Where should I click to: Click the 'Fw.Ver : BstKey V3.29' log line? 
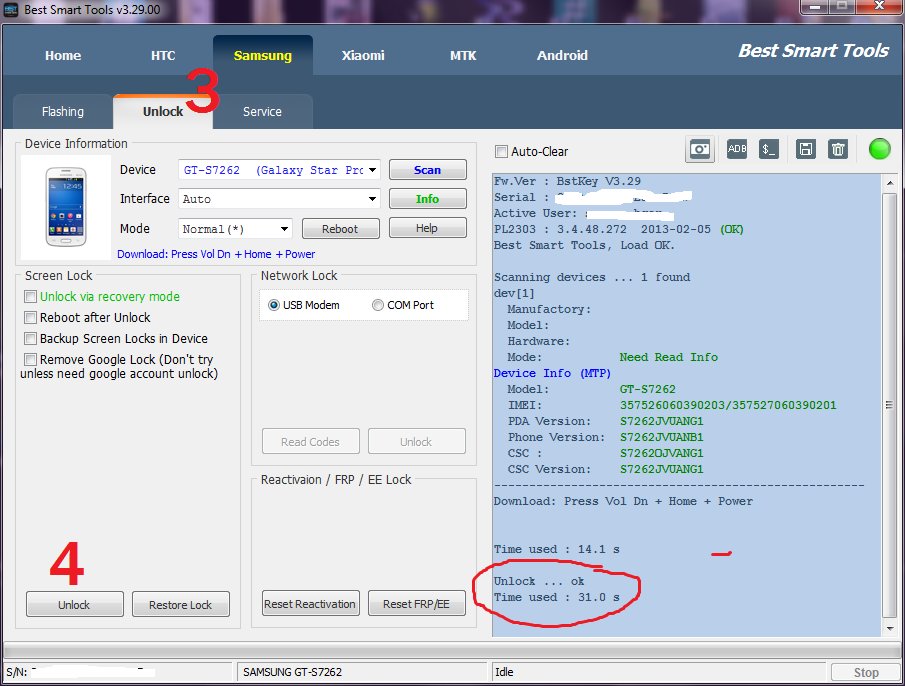567,181
